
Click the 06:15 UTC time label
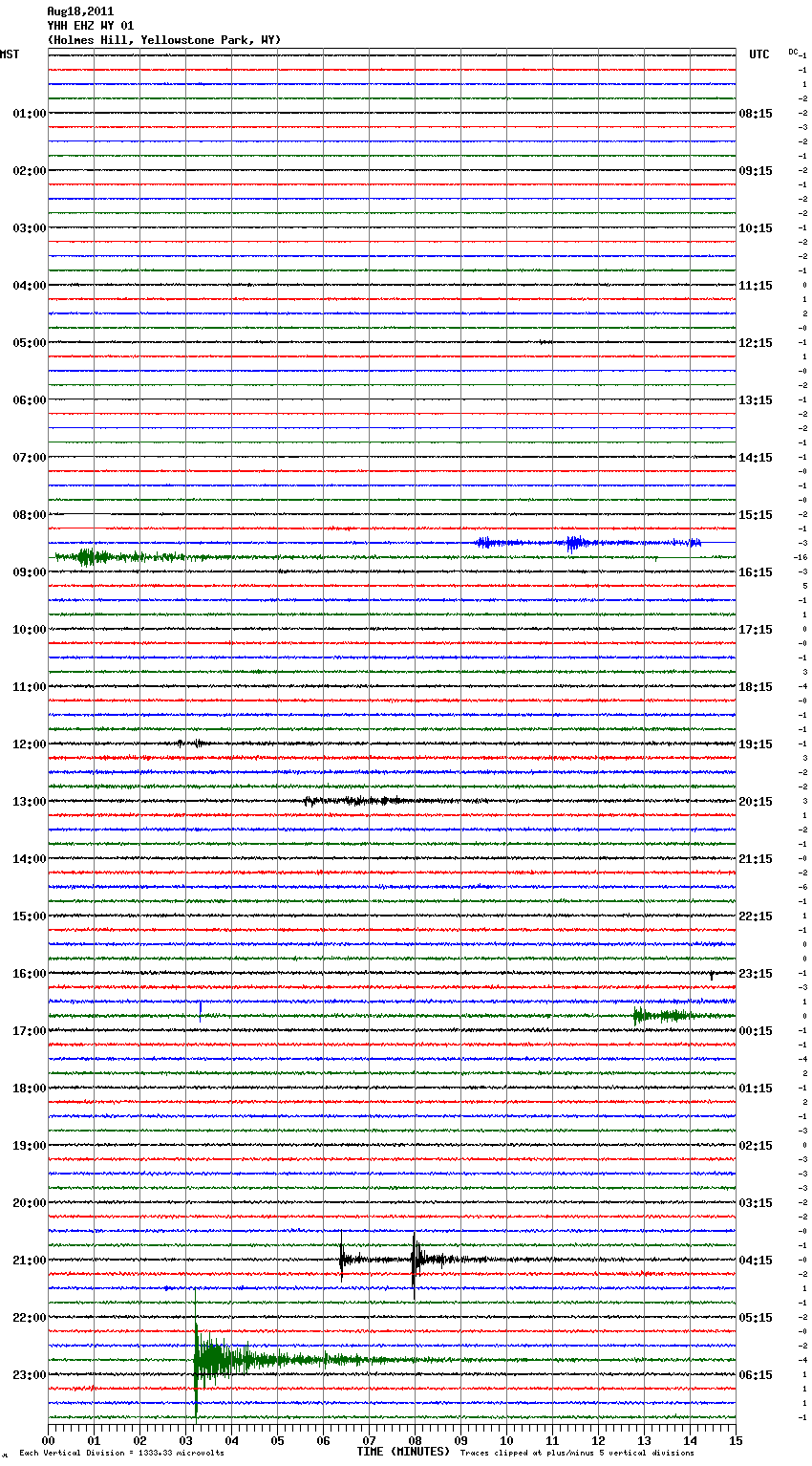tap(756, 1375)
